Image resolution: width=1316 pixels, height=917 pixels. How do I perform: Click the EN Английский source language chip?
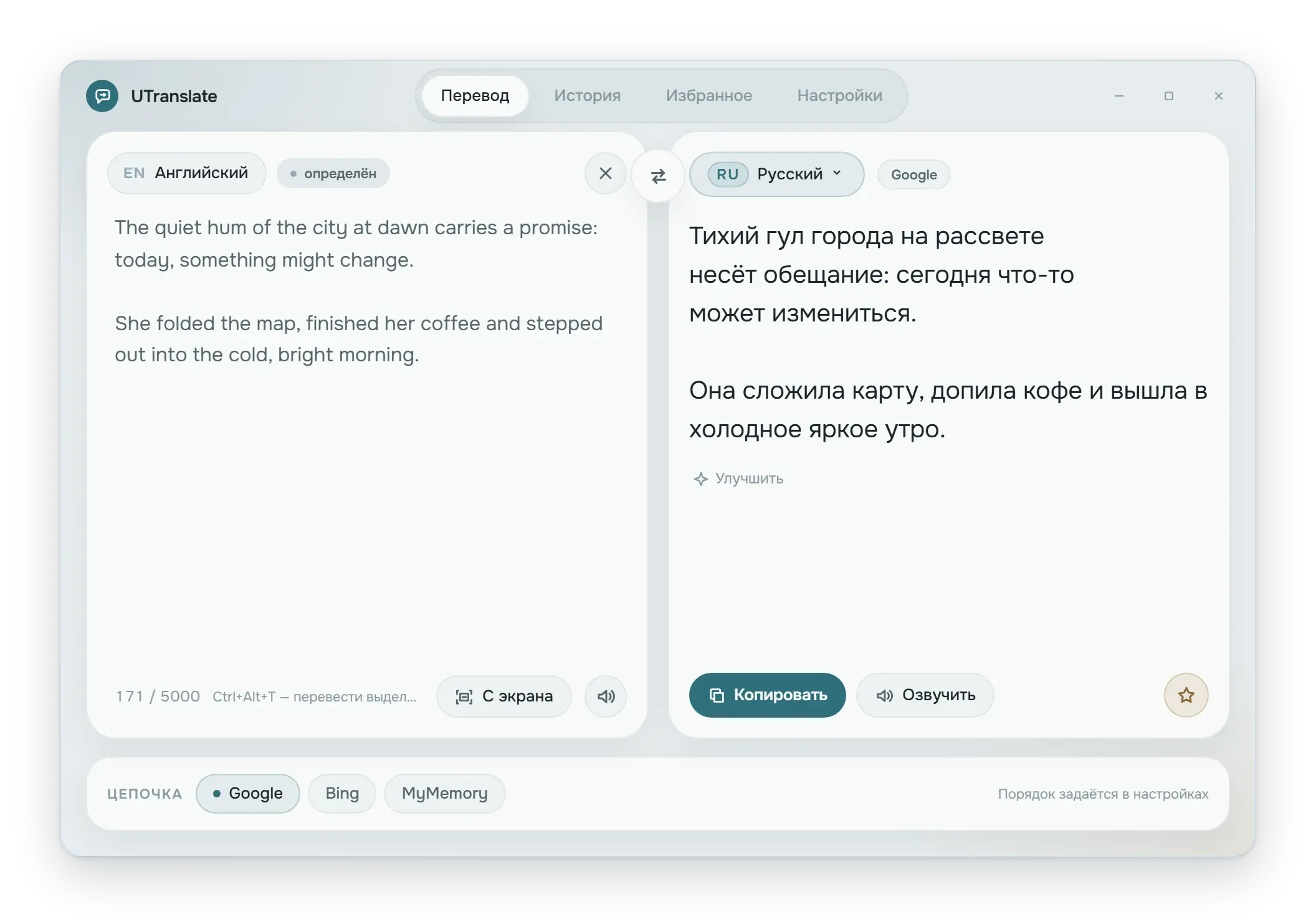click(x=186, y=173)
